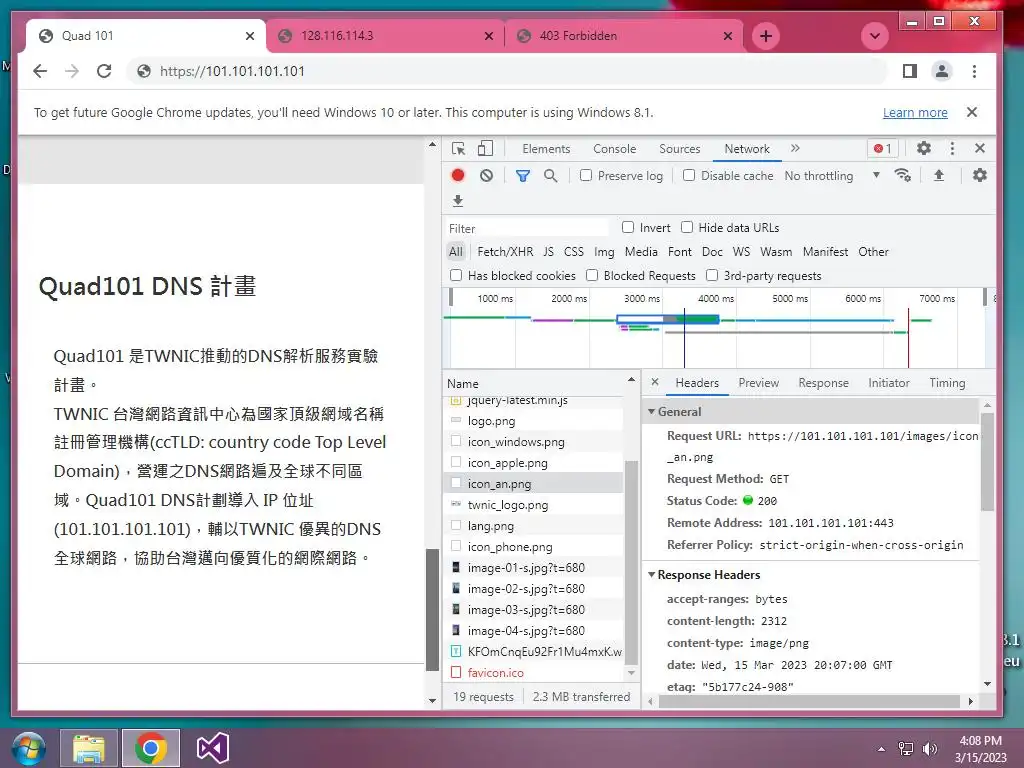The width and height of the screenshot is (1024, 768).
Task: Open a new browser tab
Action: (766, 36)
